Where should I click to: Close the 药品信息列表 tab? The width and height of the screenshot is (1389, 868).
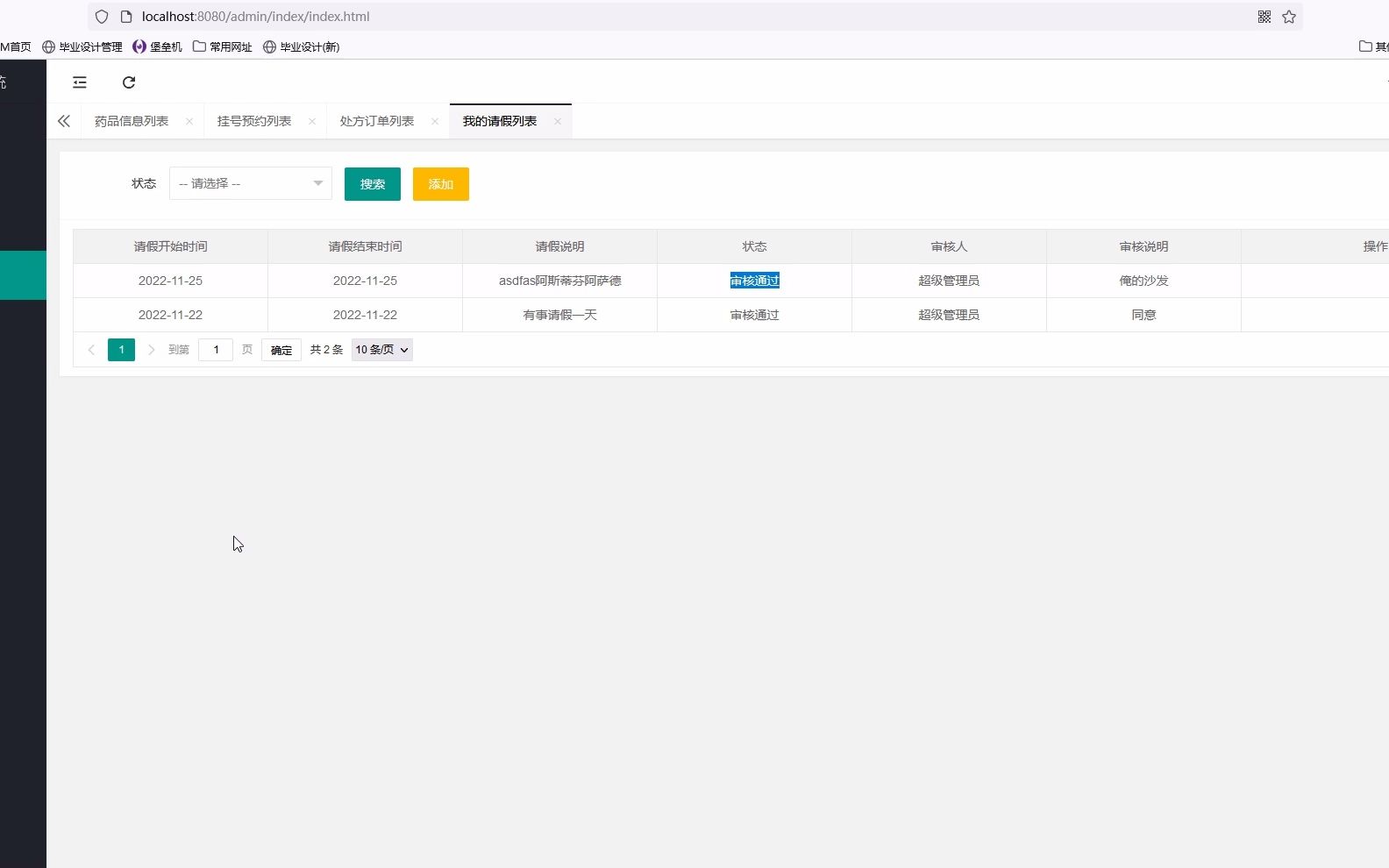189,121
